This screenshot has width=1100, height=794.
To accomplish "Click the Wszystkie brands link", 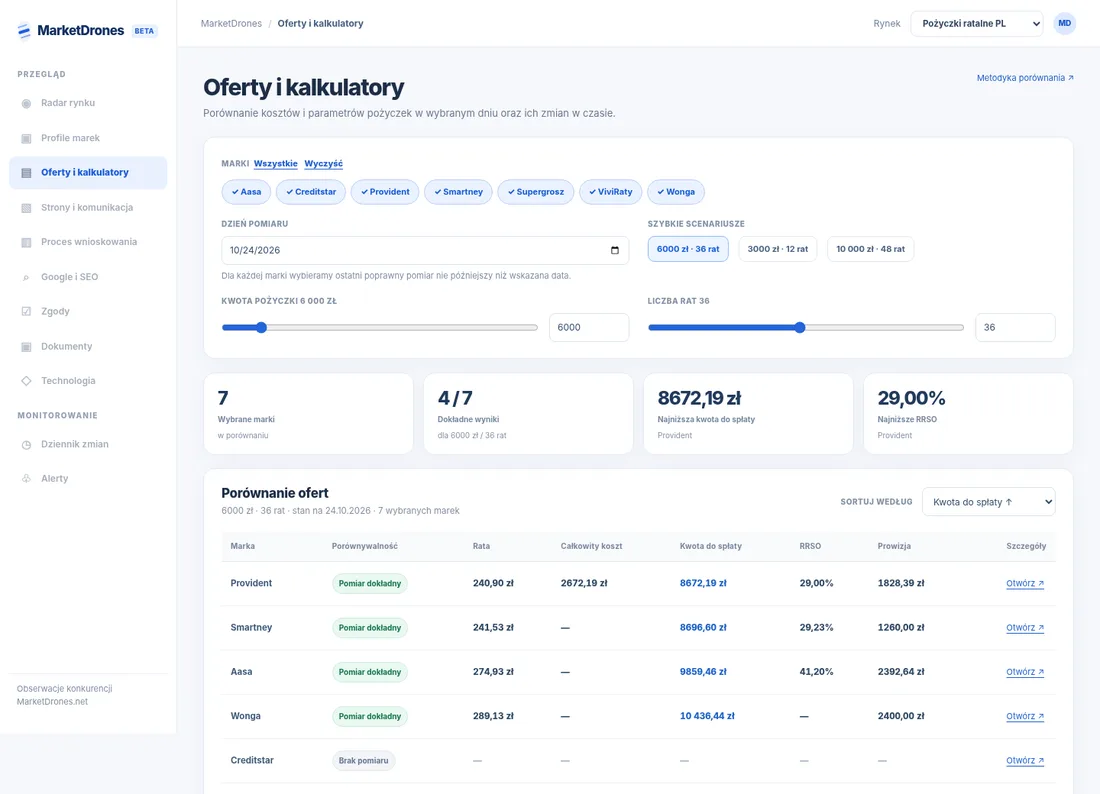I will [276, 163].
